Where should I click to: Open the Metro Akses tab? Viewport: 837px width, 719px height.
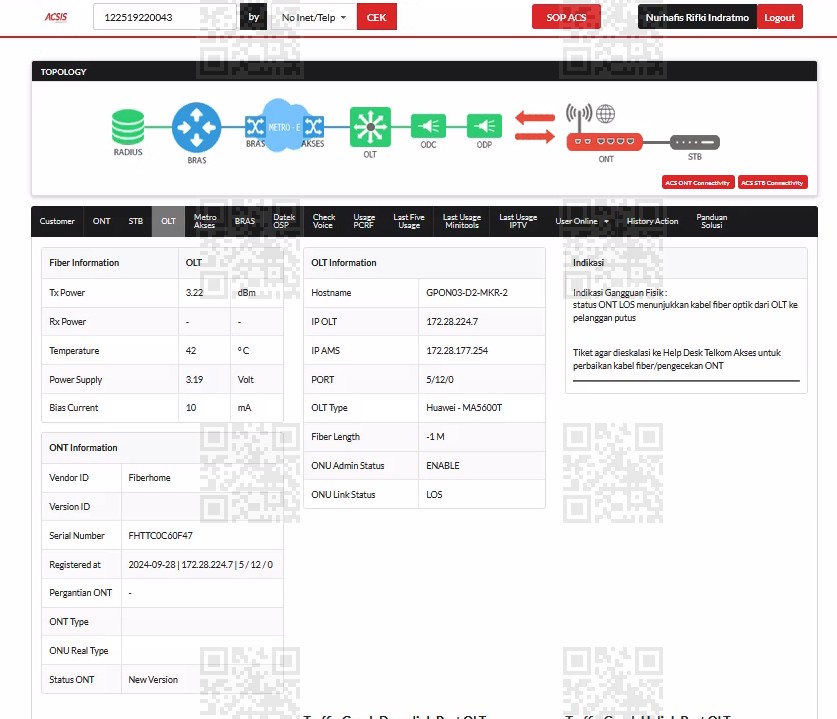[205, 221]
